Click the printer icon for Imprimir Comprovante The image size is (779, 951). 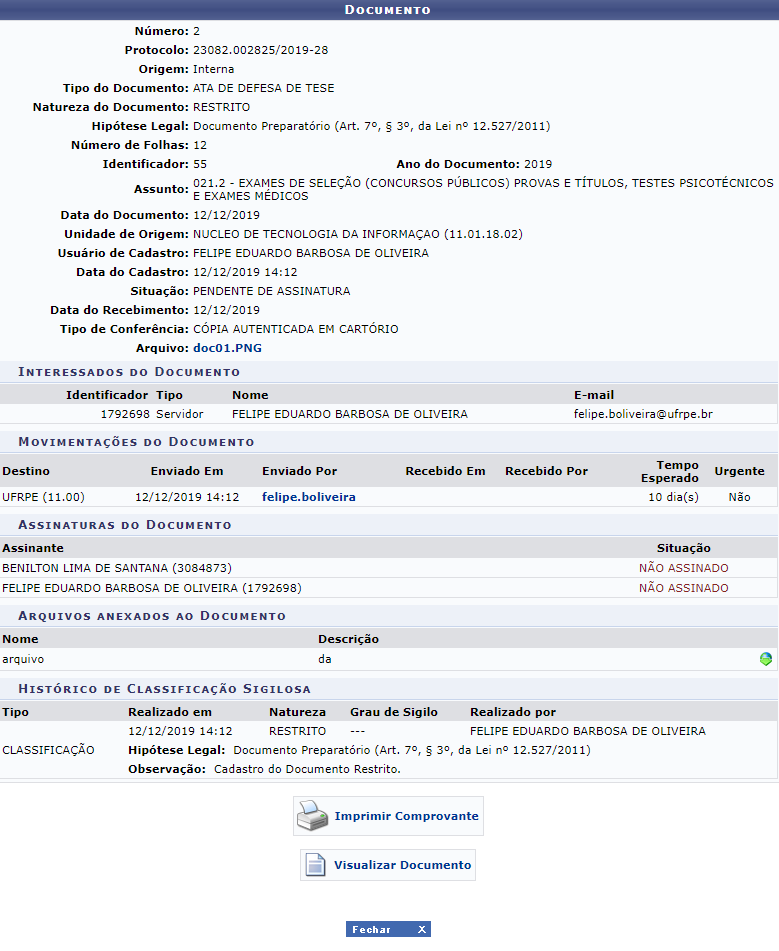click(312, 816)
